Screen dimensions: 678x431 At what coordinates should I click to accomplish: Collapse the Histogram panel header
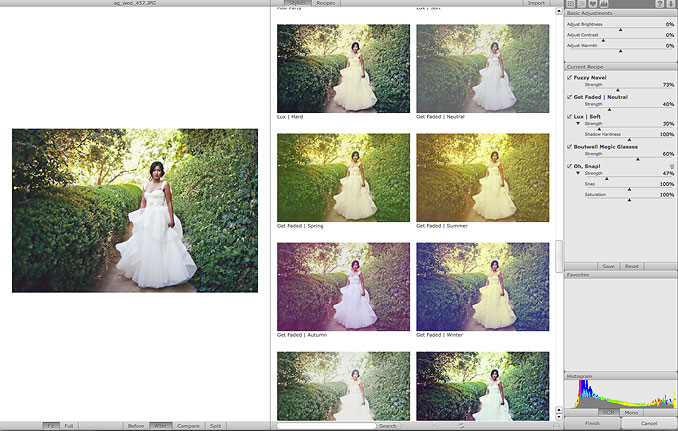pyautogui.click(x=621, y=377)
